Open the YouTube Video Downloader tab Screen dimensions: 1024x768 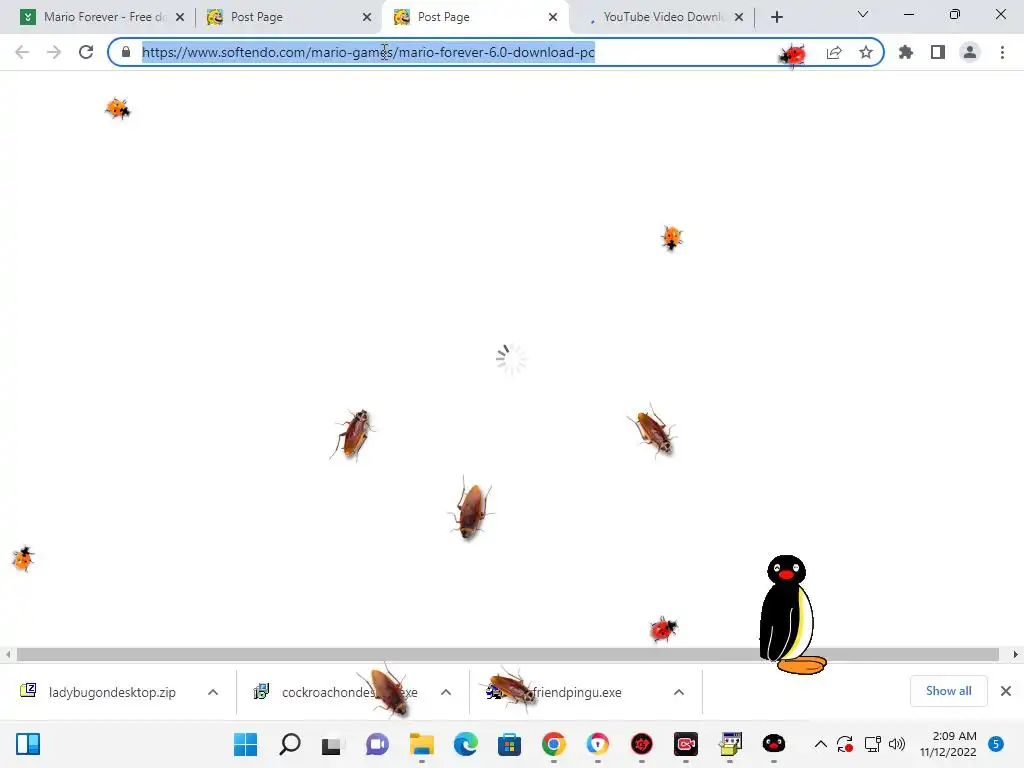(660, 17)
